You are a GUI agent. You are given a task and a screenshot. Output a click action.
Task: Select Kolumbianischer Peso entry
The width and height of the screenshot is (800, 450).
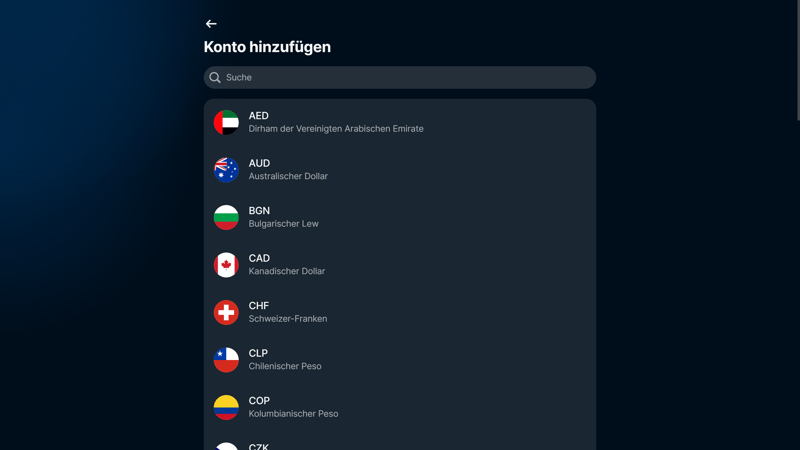pyautogui.click(x=293, y=414)
